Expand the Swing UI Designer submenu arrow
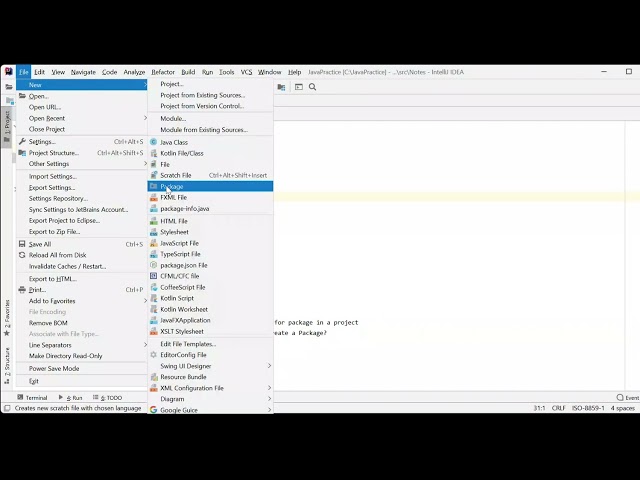This screenshot has width=640, height=480. coord(269,366)
